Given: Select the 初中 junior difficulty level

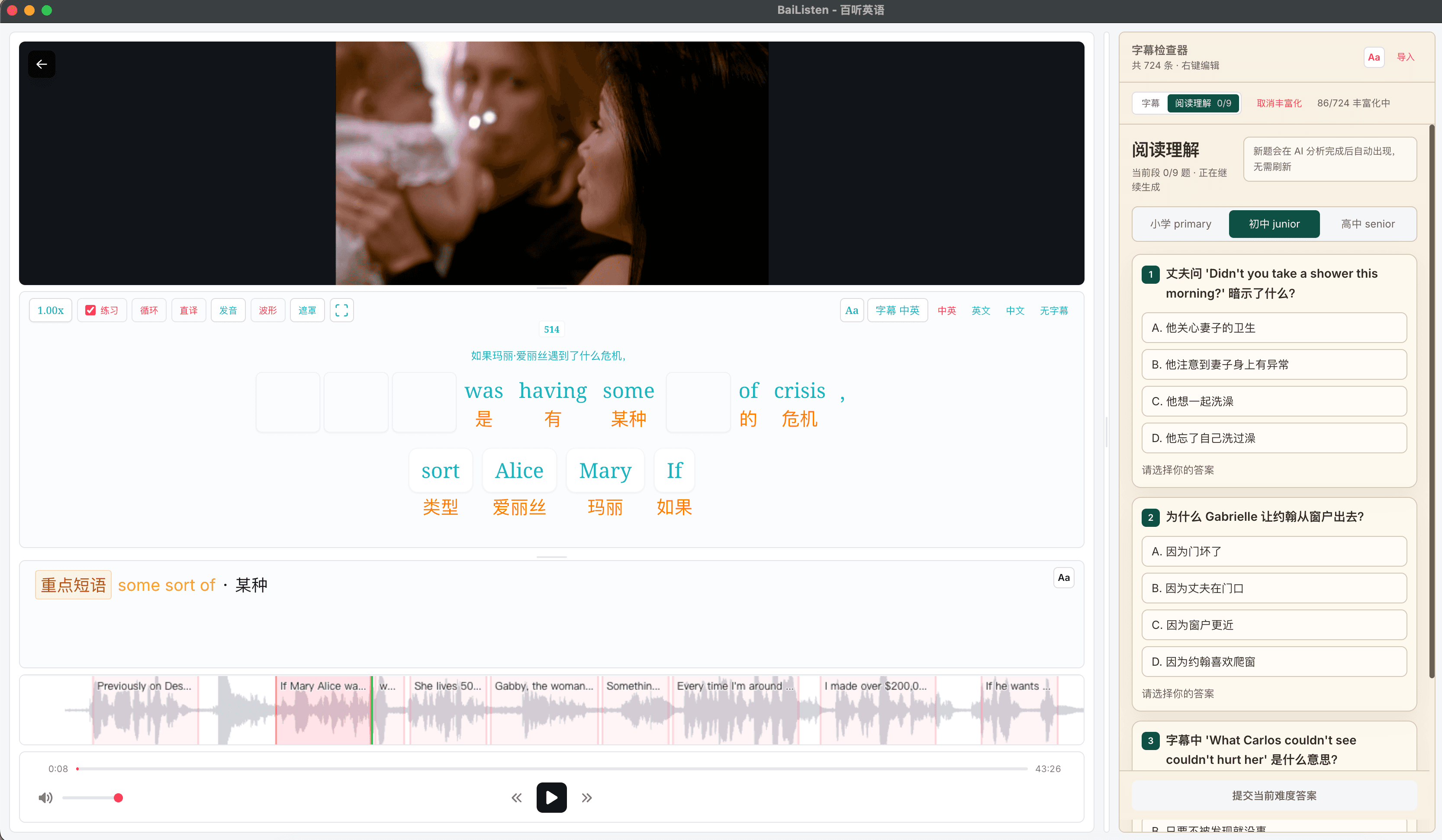Looking at the screenshot, I should click(x=1275, y=224).
